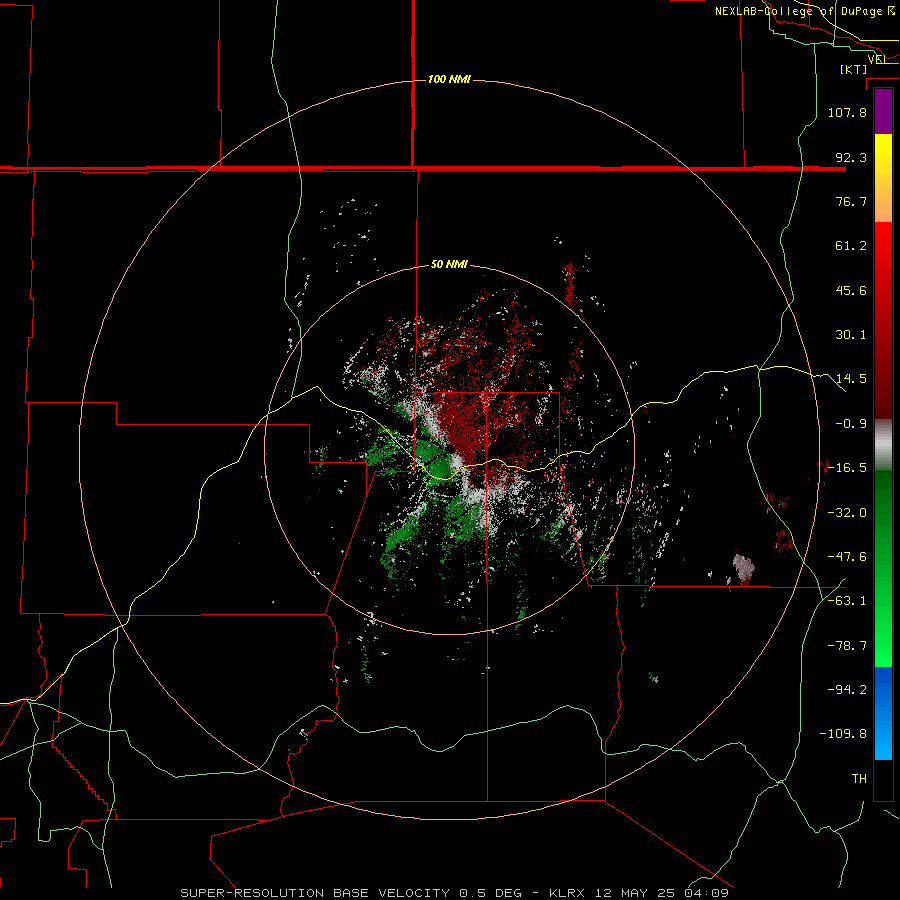The image size is (900, 900).
Task: Click the gray near-zero segment of color bar
Action: pyautogui.click(x=883, y=445)
